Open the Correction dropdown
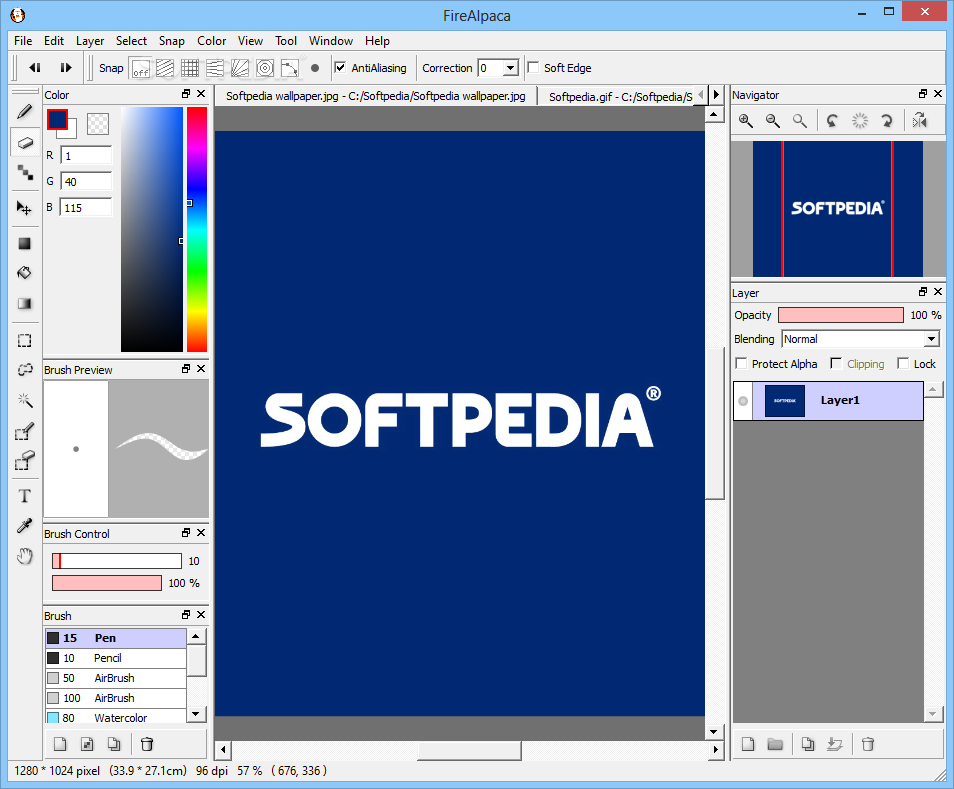This screenshot has height=789, width=954. point(511,68)
